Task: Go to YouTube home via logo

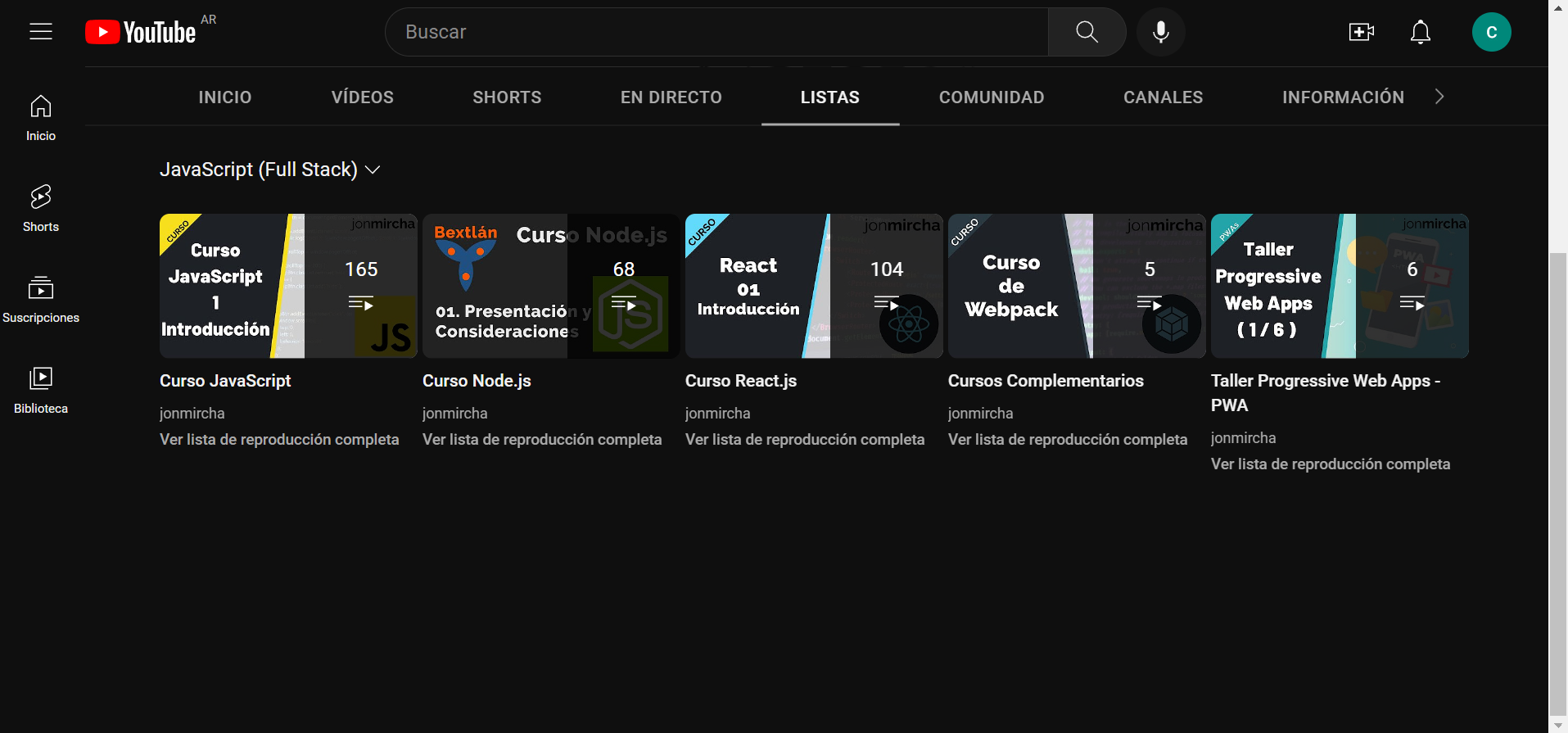Action: (141, 32)
